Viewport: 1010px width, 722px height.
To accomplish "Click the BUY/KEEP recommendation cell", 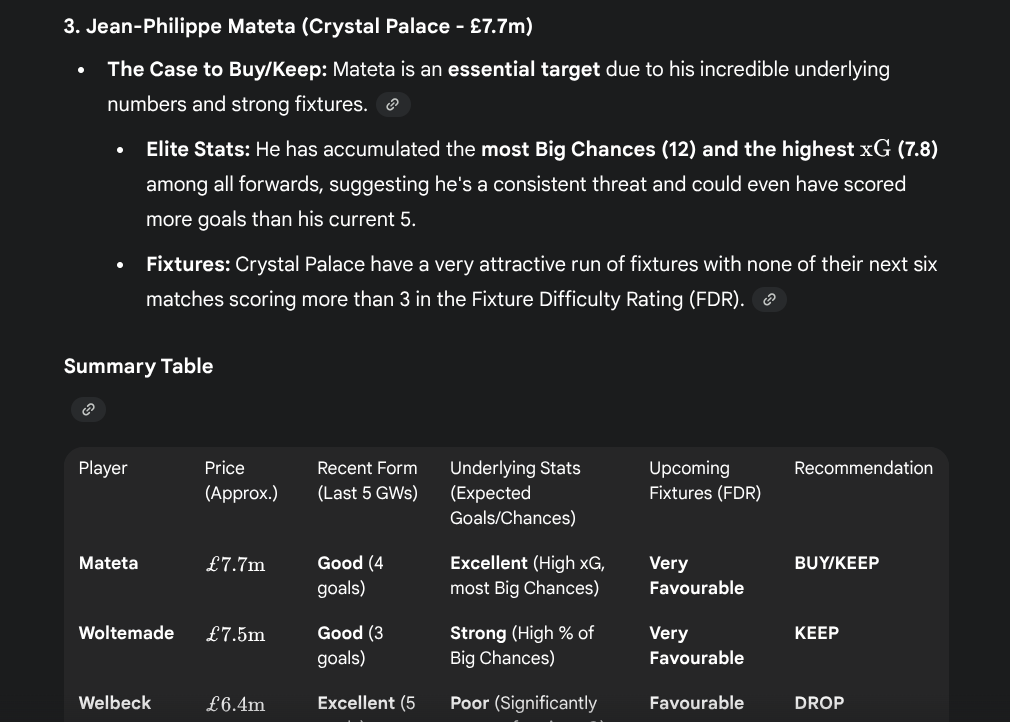I will (x=836, y=563).
